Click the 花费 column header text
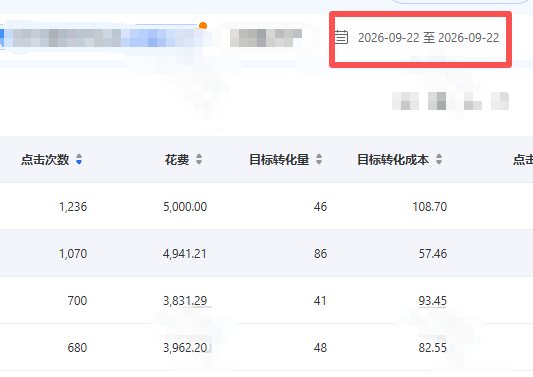The height and width of the screenshot is (377, 533). 177,159
